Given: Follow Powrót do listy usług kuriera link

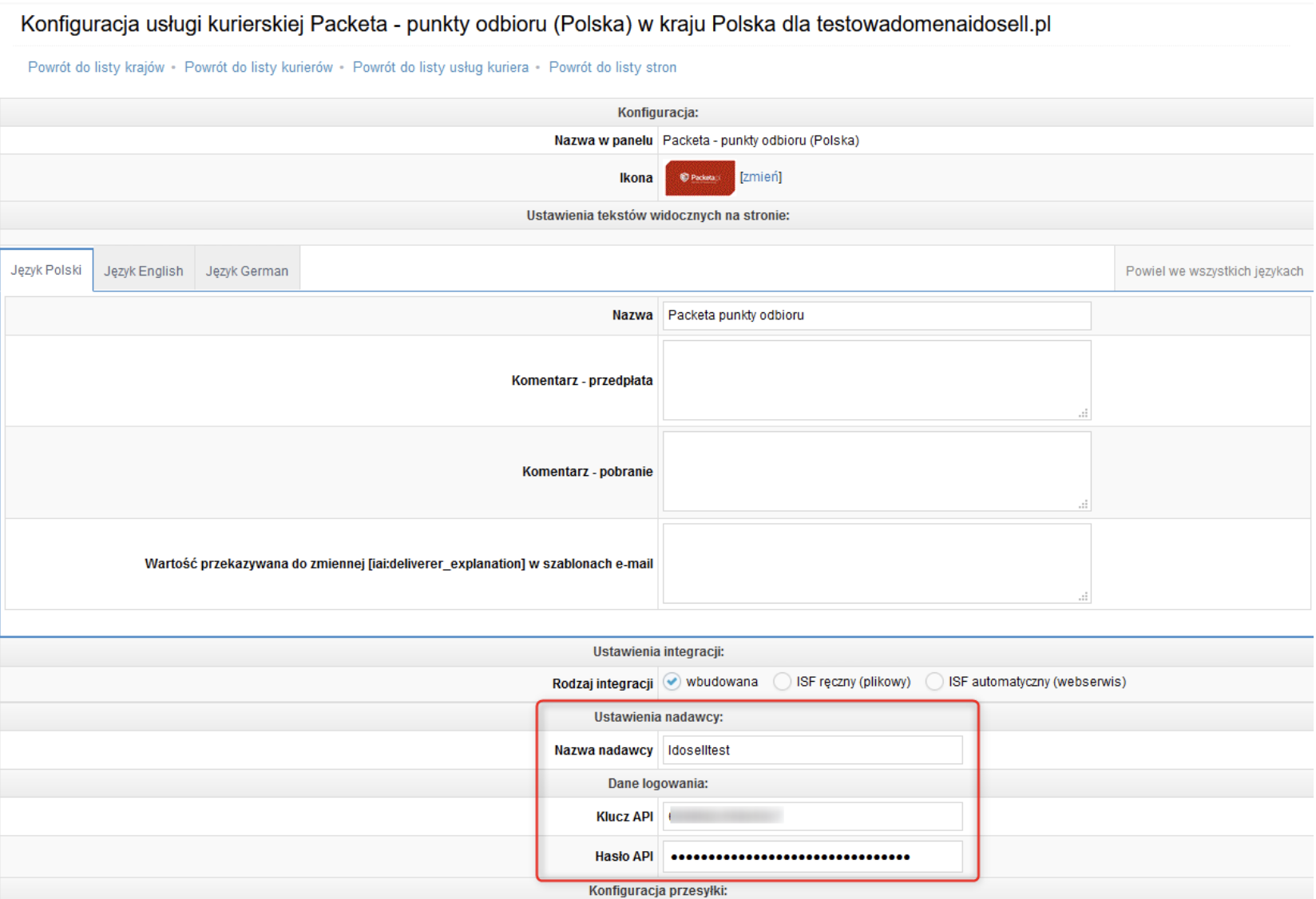Looking at the screenshot, I should tap(441, 67).
